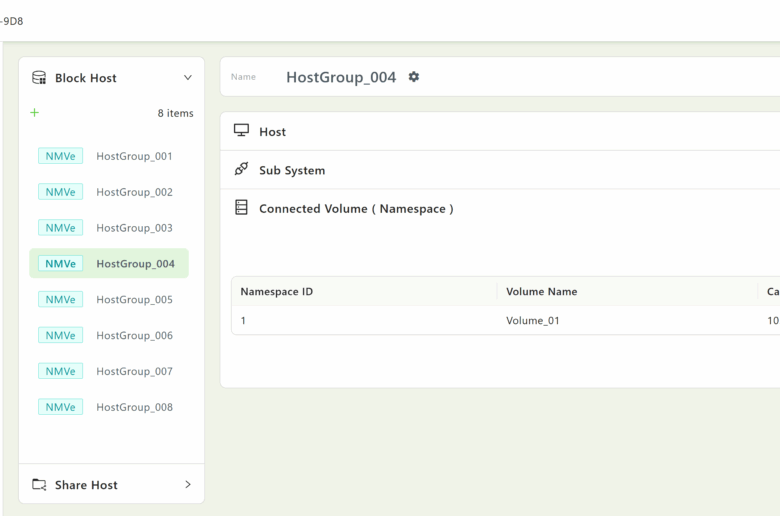Screen dimensions: 780x516
Task: Open the Host section
Action: (x=273, y=132)
